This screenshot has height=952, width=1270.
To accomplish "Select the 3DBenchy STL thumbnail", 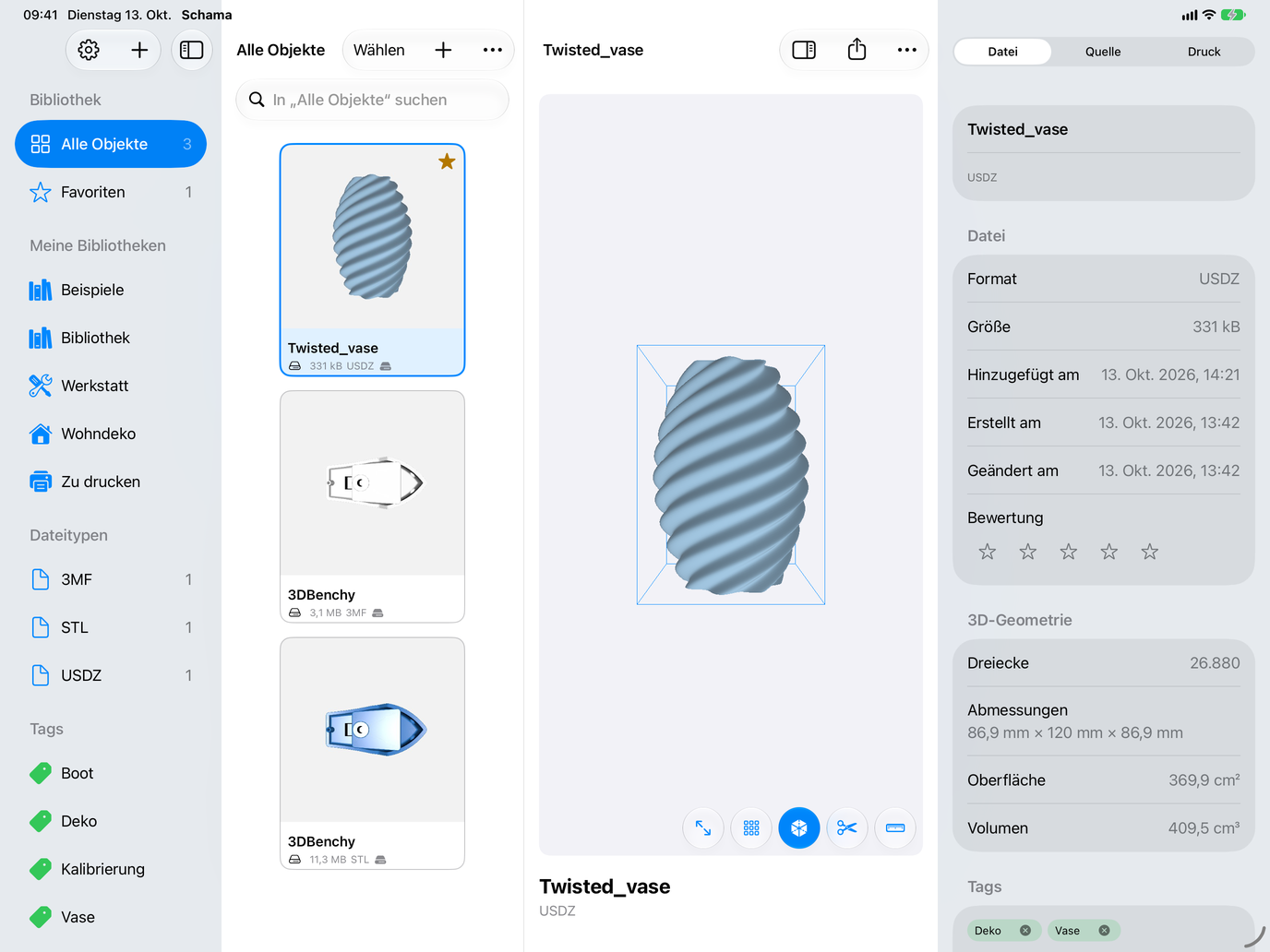I will [x=373, y=730].
